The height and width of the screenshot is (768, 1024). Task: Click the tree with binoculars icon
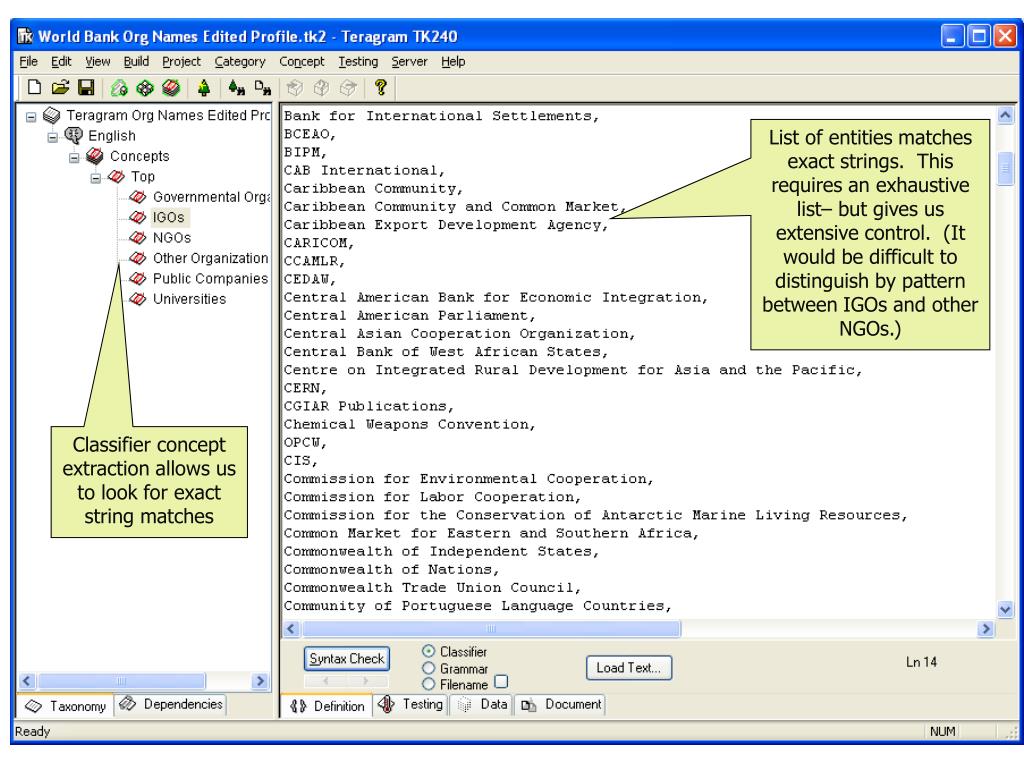pyautogui.click(x=236, y=88)
